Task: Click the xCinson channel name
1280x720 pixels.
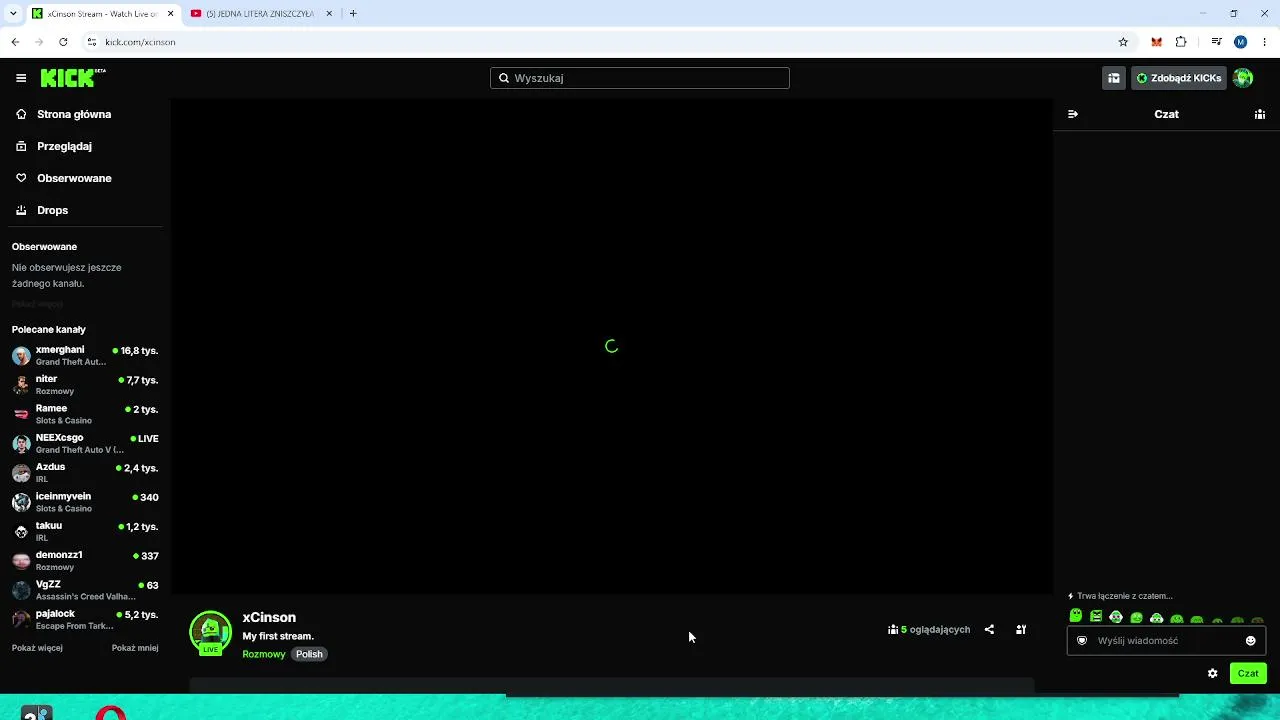Action: click(x=269, y=618)
